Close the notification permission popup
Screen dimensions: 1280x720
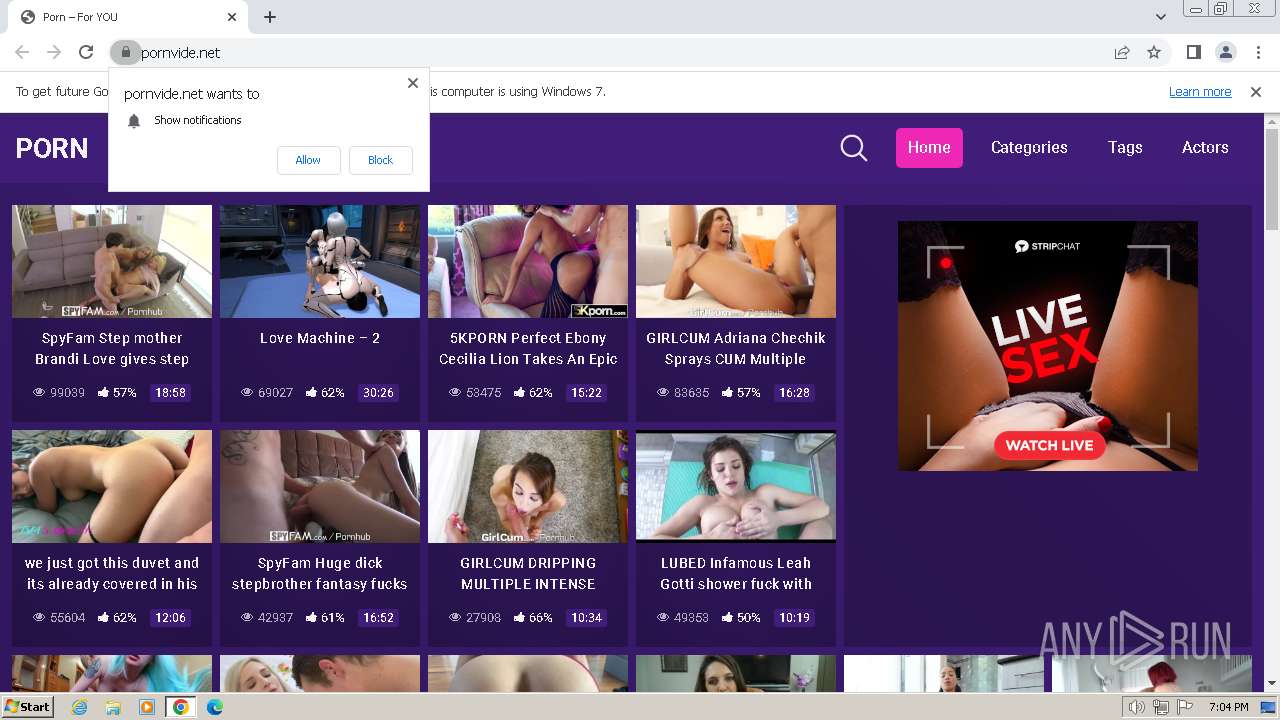pos(413,83)
